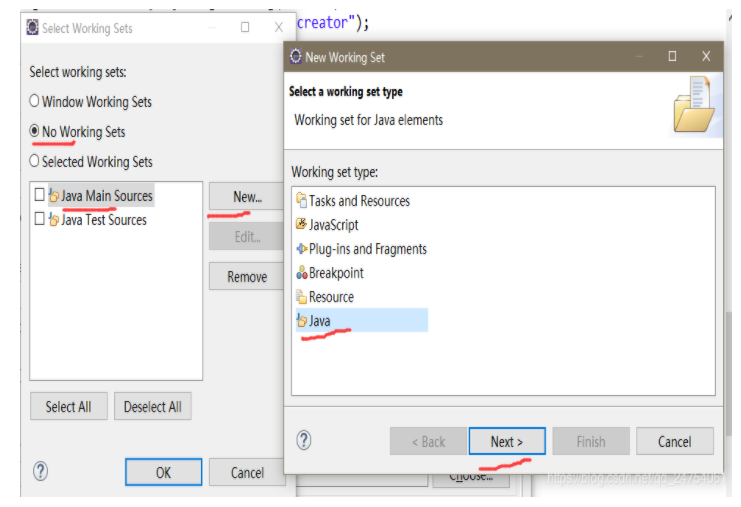Select the JavaScript working set type

pos(334,225)
